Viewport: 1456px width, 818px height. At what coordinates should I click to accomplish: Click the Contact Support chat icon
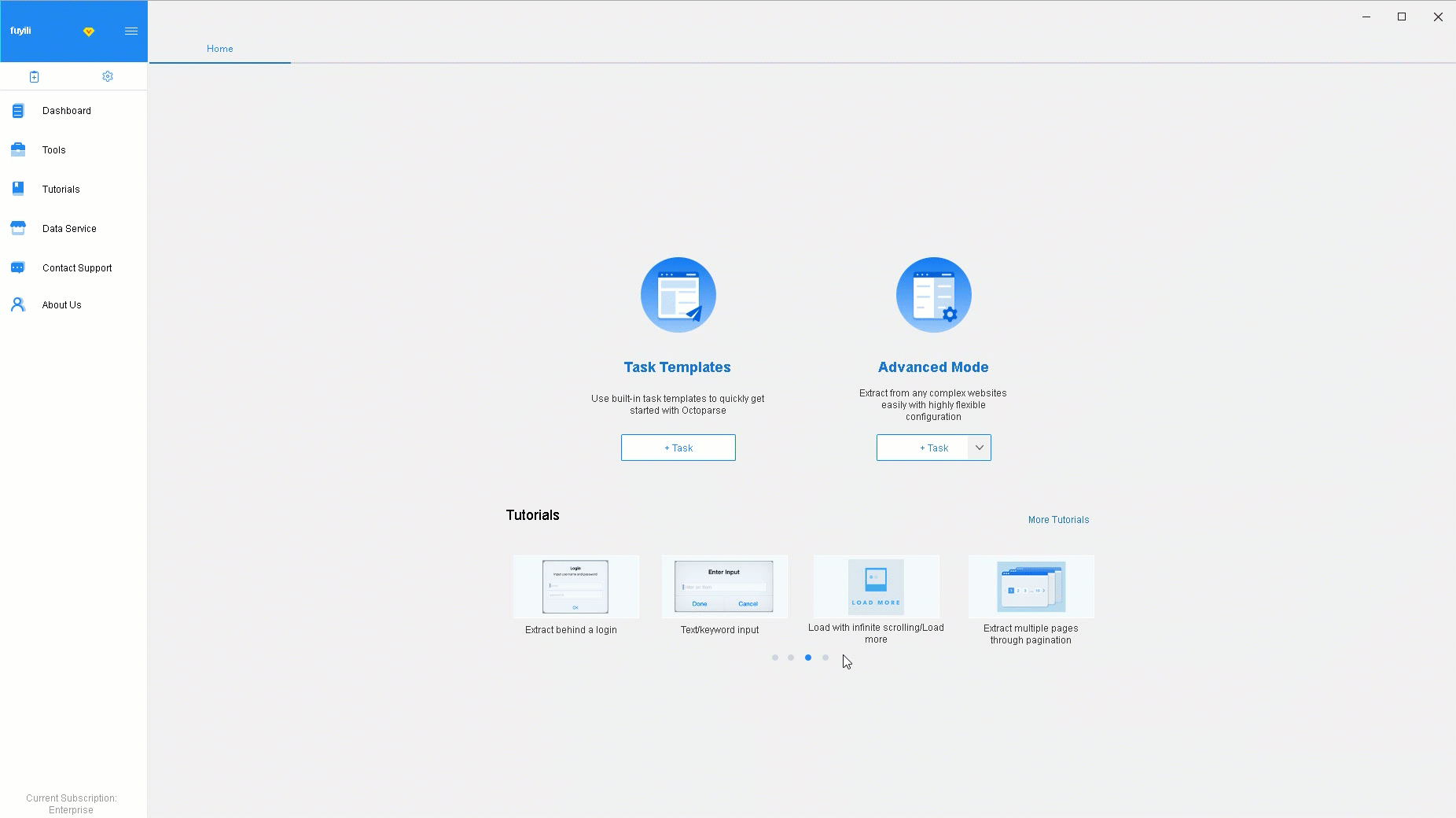(18, 267)
